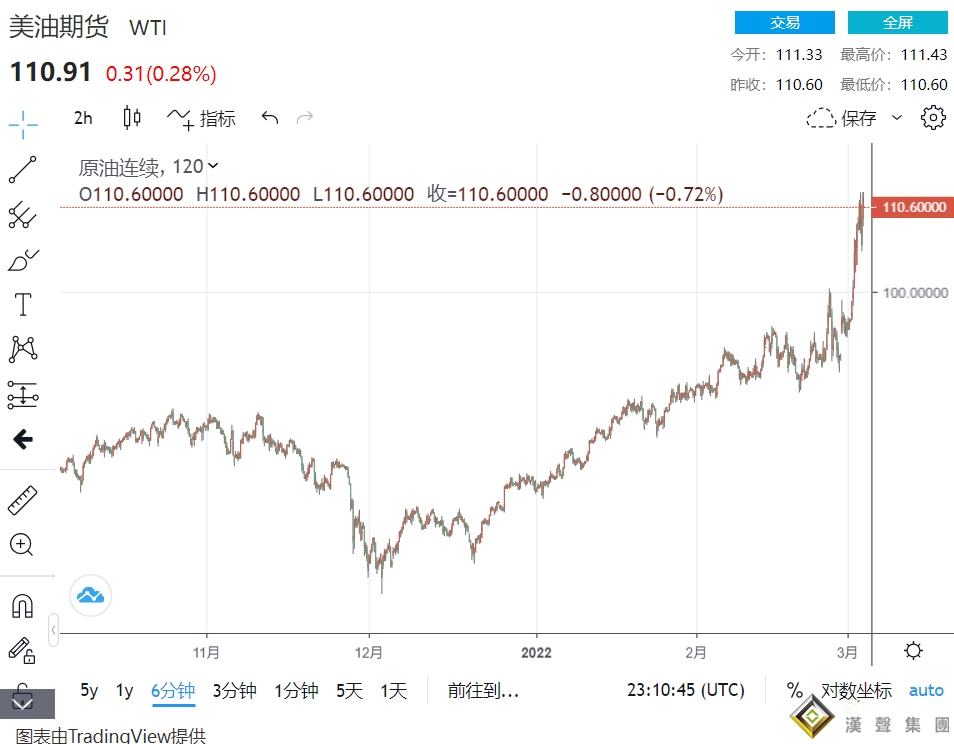954x744 pixels.
Task: Click the 交易 trade button
Action: 784,23
